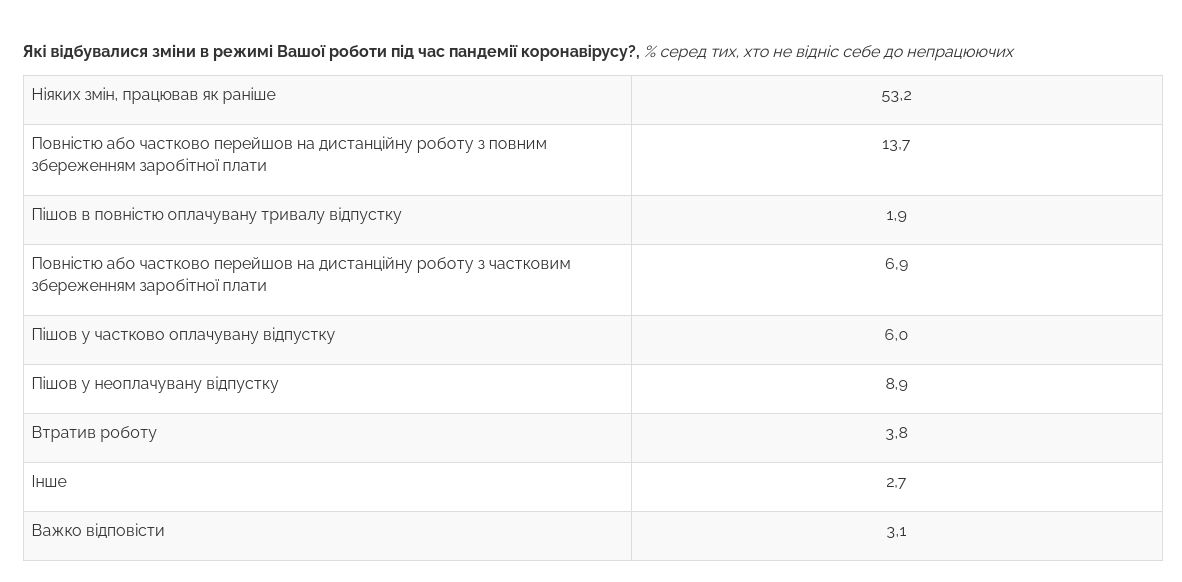Select the 'Важко відповісти' row label
This screenshot has height=582, width=1182.
click(x=98, y=531)
